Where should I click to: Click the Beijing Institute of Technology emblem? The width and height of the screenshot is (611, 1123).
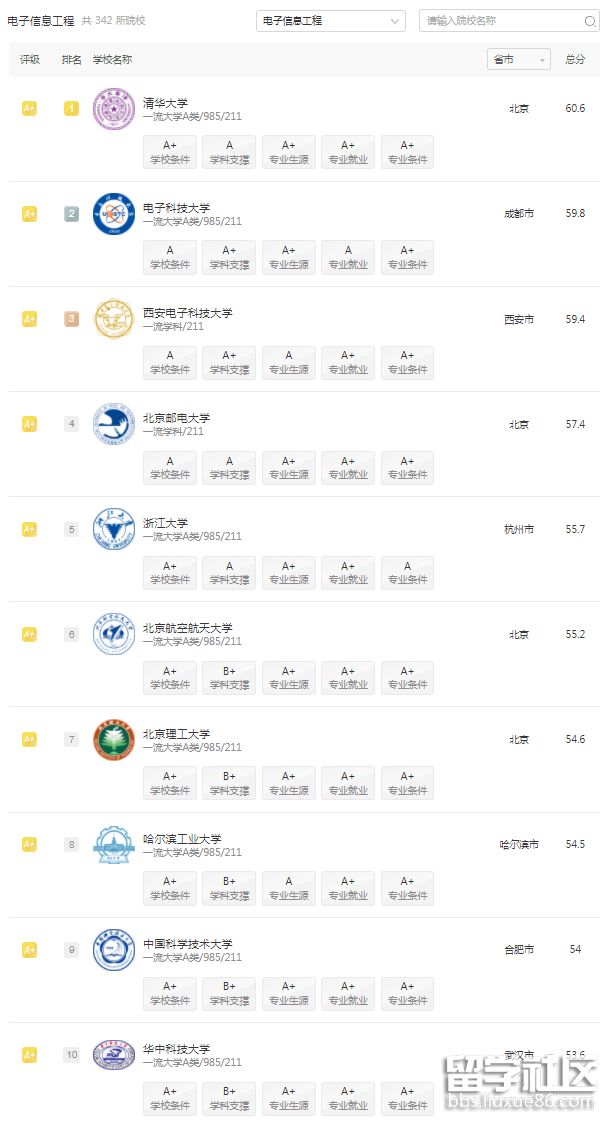pyautogui.click(x=113, y=739)
